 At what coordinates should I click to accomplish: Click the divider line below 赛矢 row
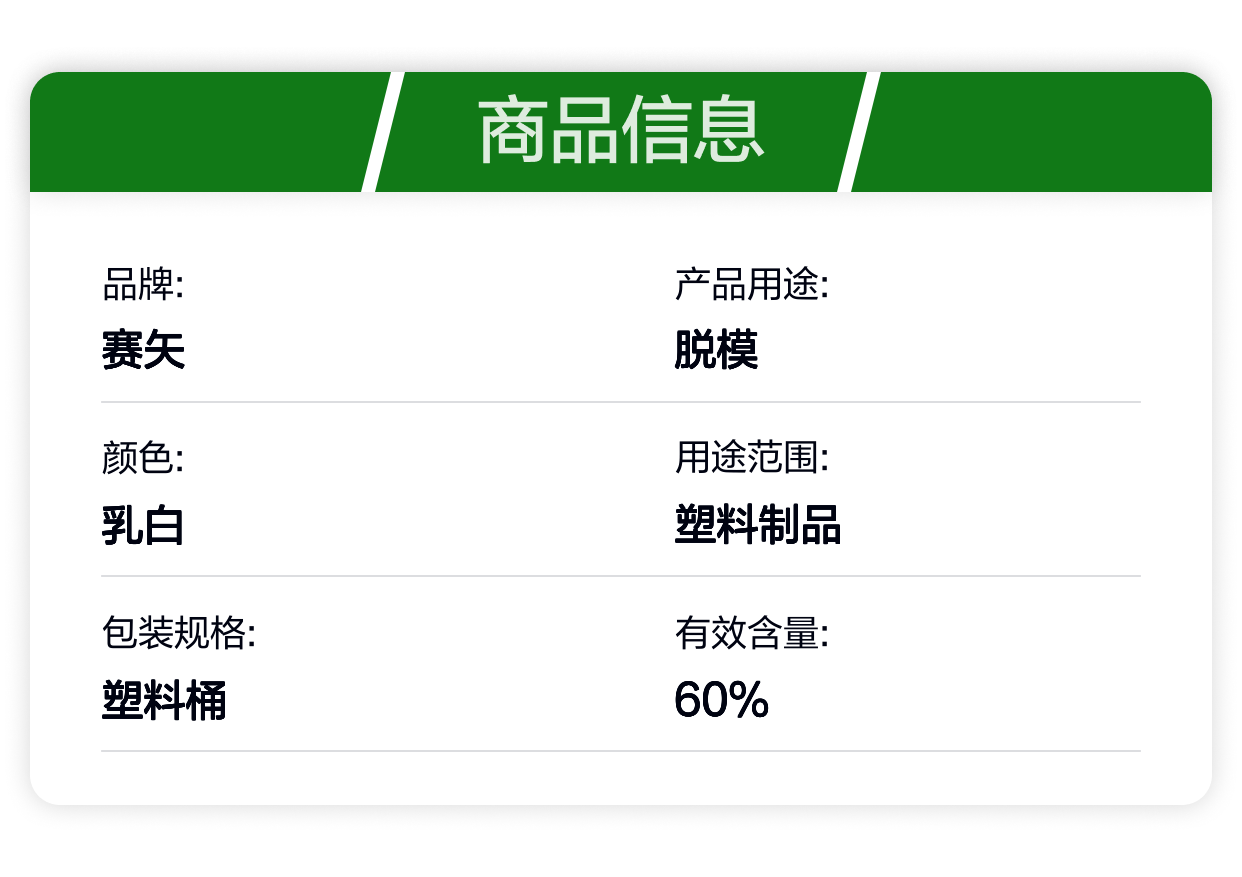621,402
